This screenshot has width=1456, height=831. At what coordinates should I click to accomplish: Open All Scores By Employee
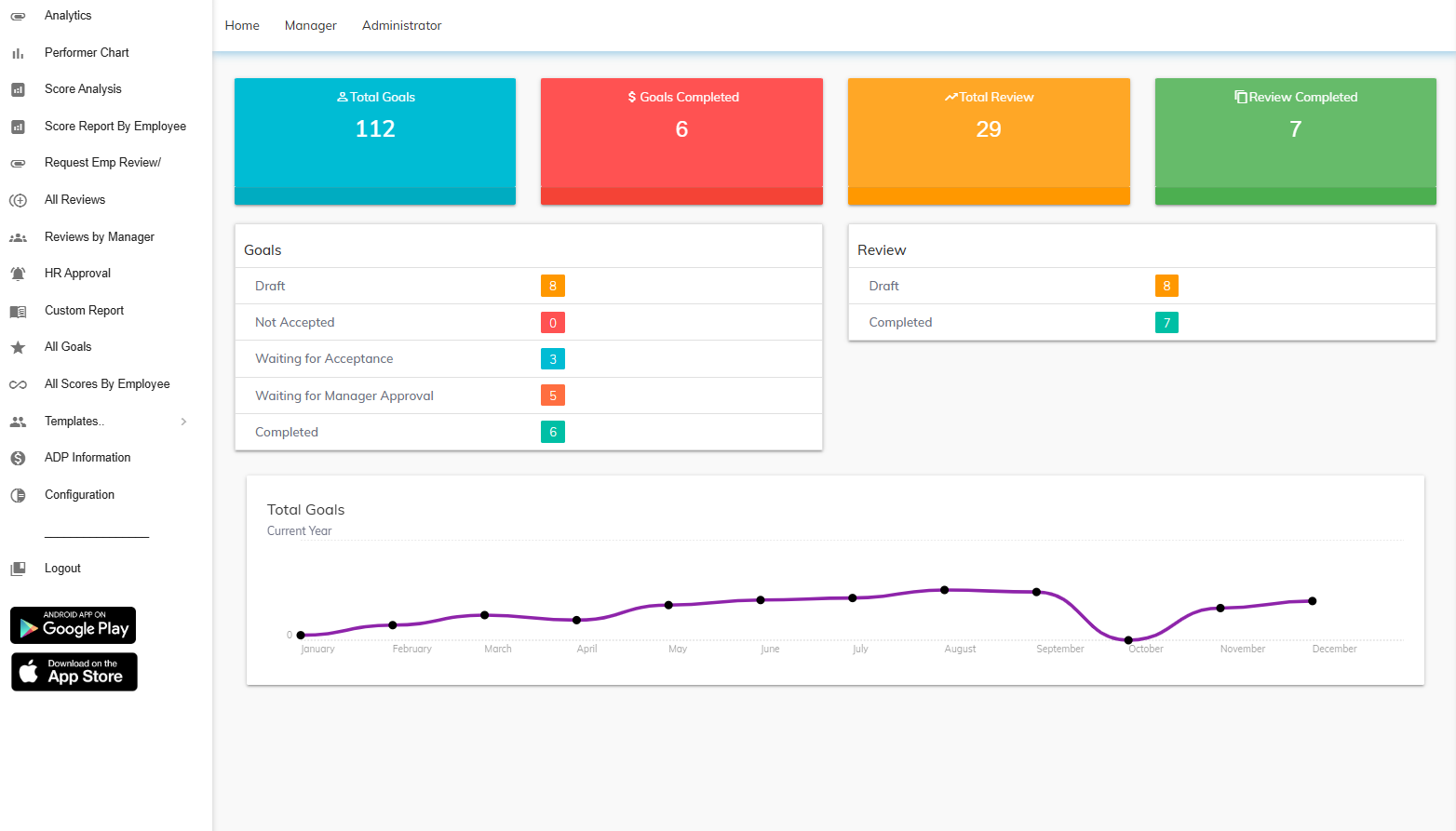coord(107,384)
